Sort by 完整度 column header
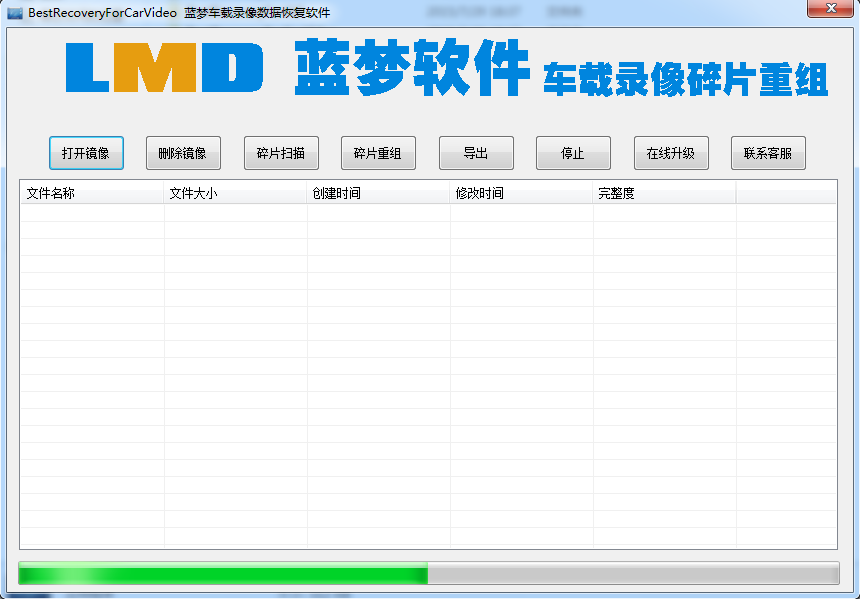The image size is (860, 599). [664, 193]
